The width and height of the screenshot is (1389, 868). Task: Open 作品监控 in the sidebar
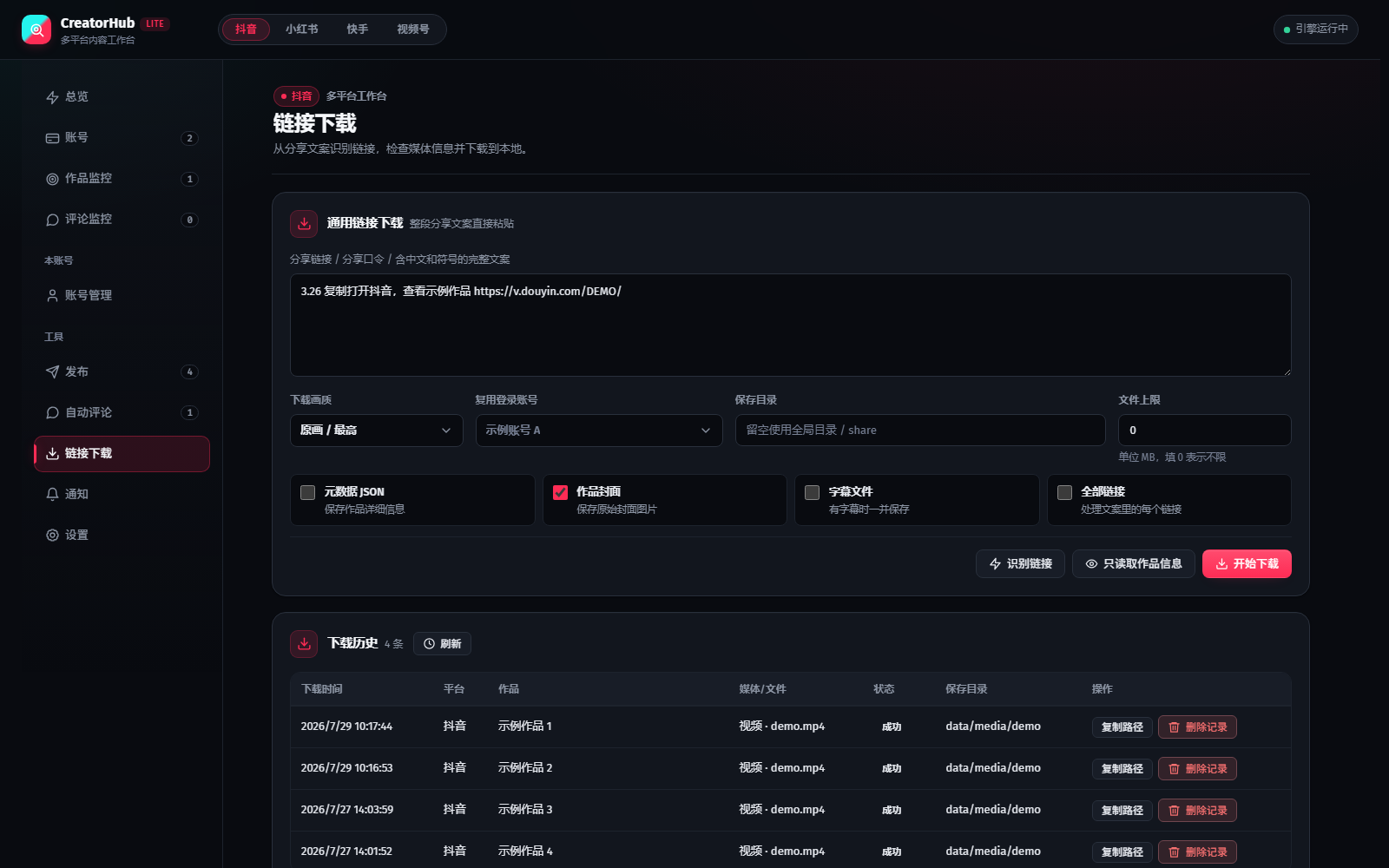point(122,179)
